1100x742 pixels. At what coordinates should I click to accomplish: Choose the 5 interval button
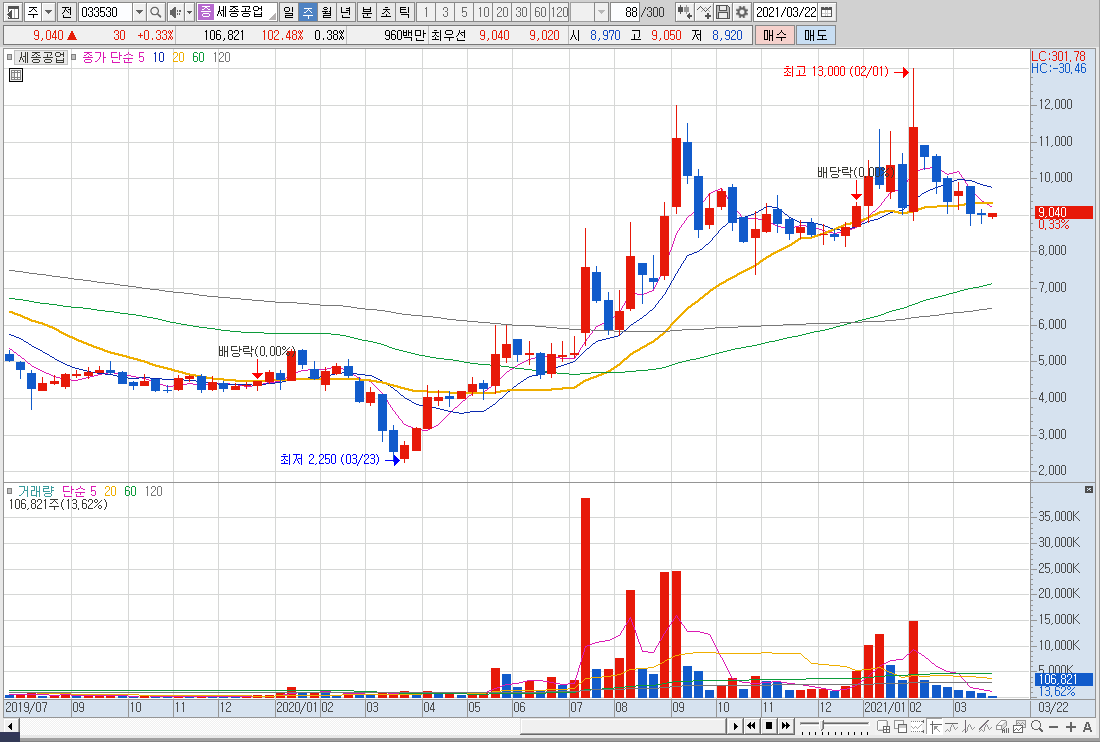(x=464, y=12)
